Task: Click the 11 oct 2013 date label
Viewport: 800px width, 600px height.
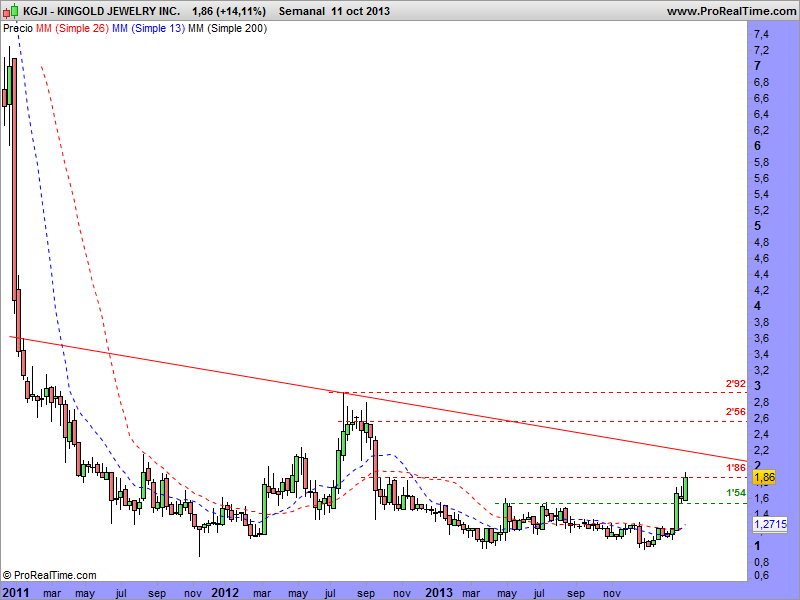Action: pyautogui.click(x=360, y=11)
